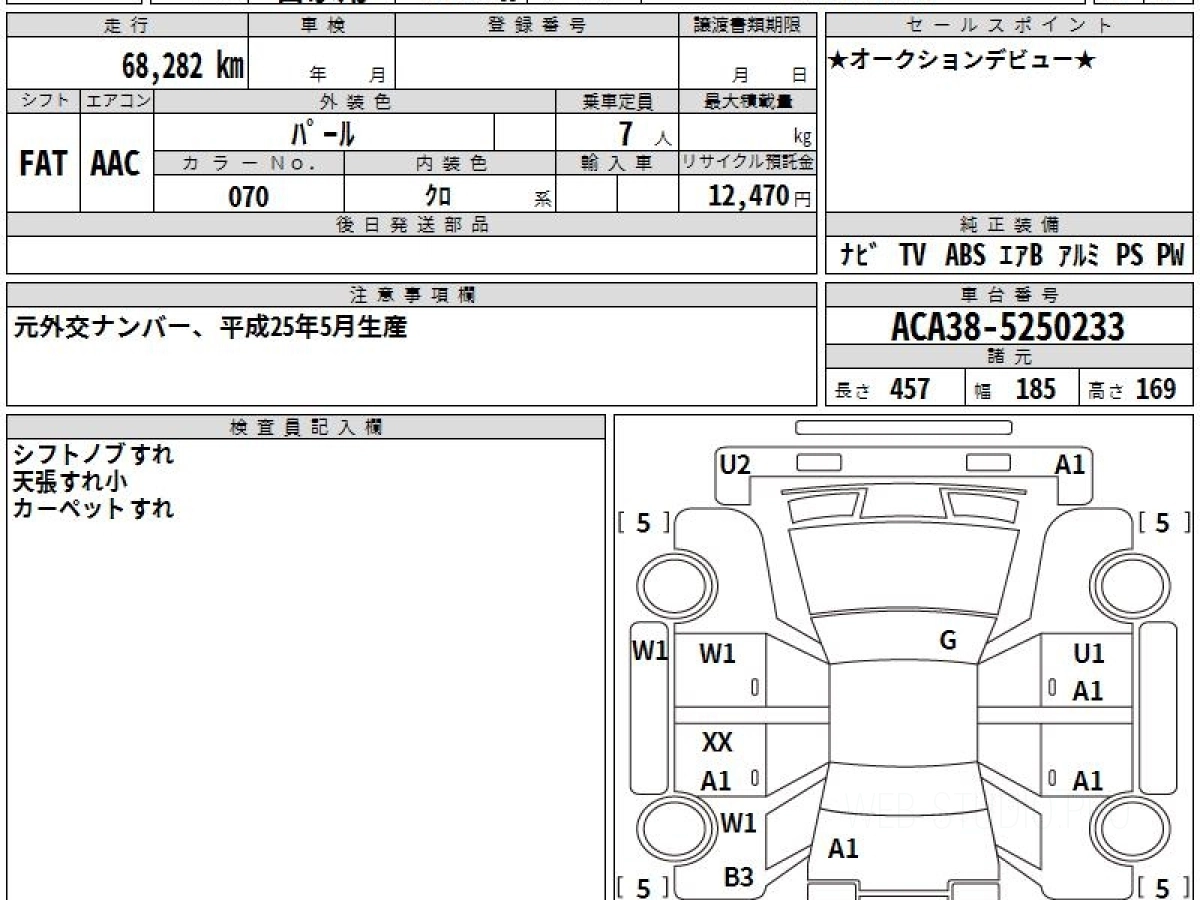Select the ナビ equipment entry
The image size is (1200, 900).
[x=859, y=255]
